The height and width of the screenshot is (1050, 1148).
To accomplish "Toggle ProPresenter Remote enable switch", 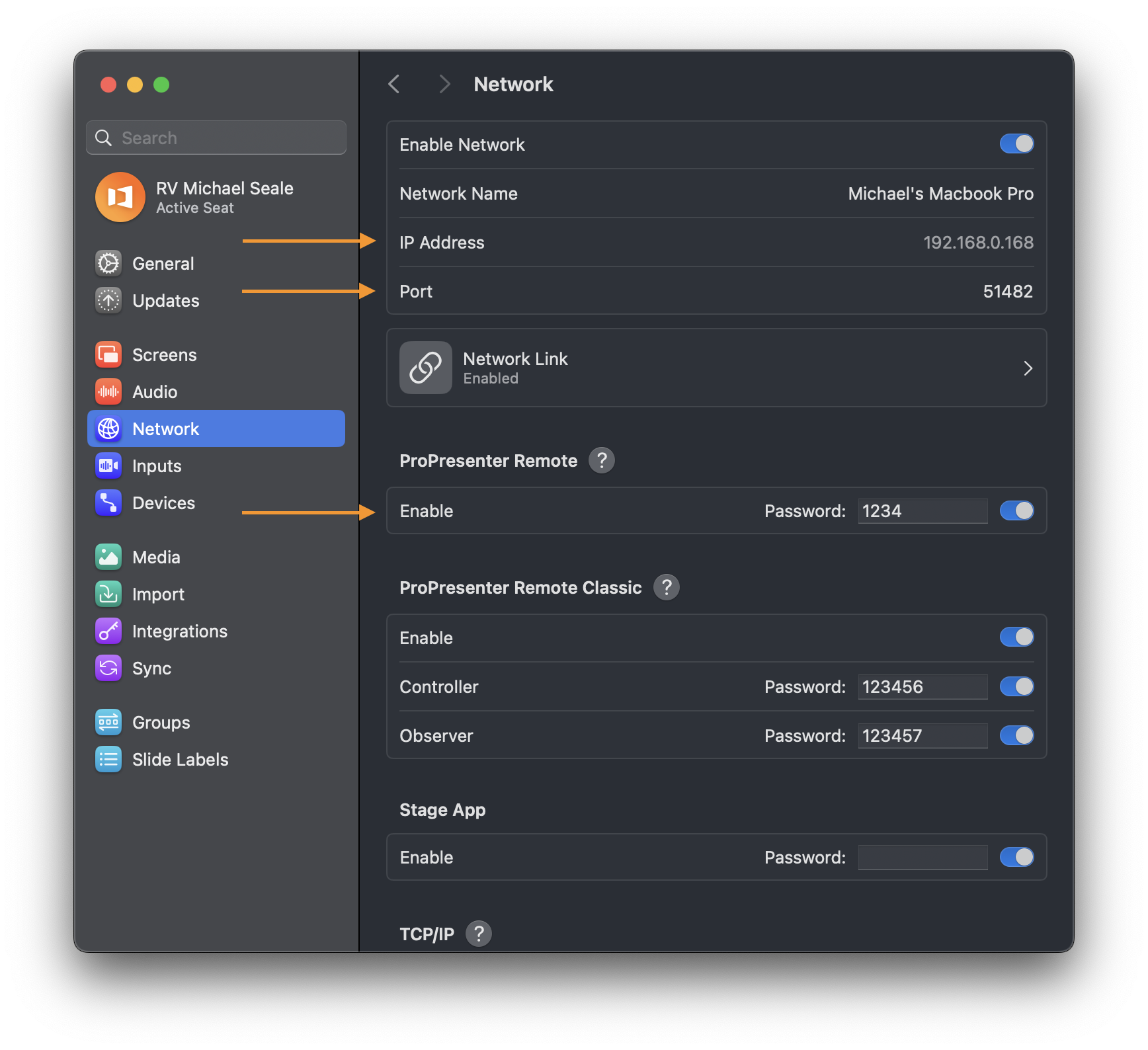I will click(1017, 510).
